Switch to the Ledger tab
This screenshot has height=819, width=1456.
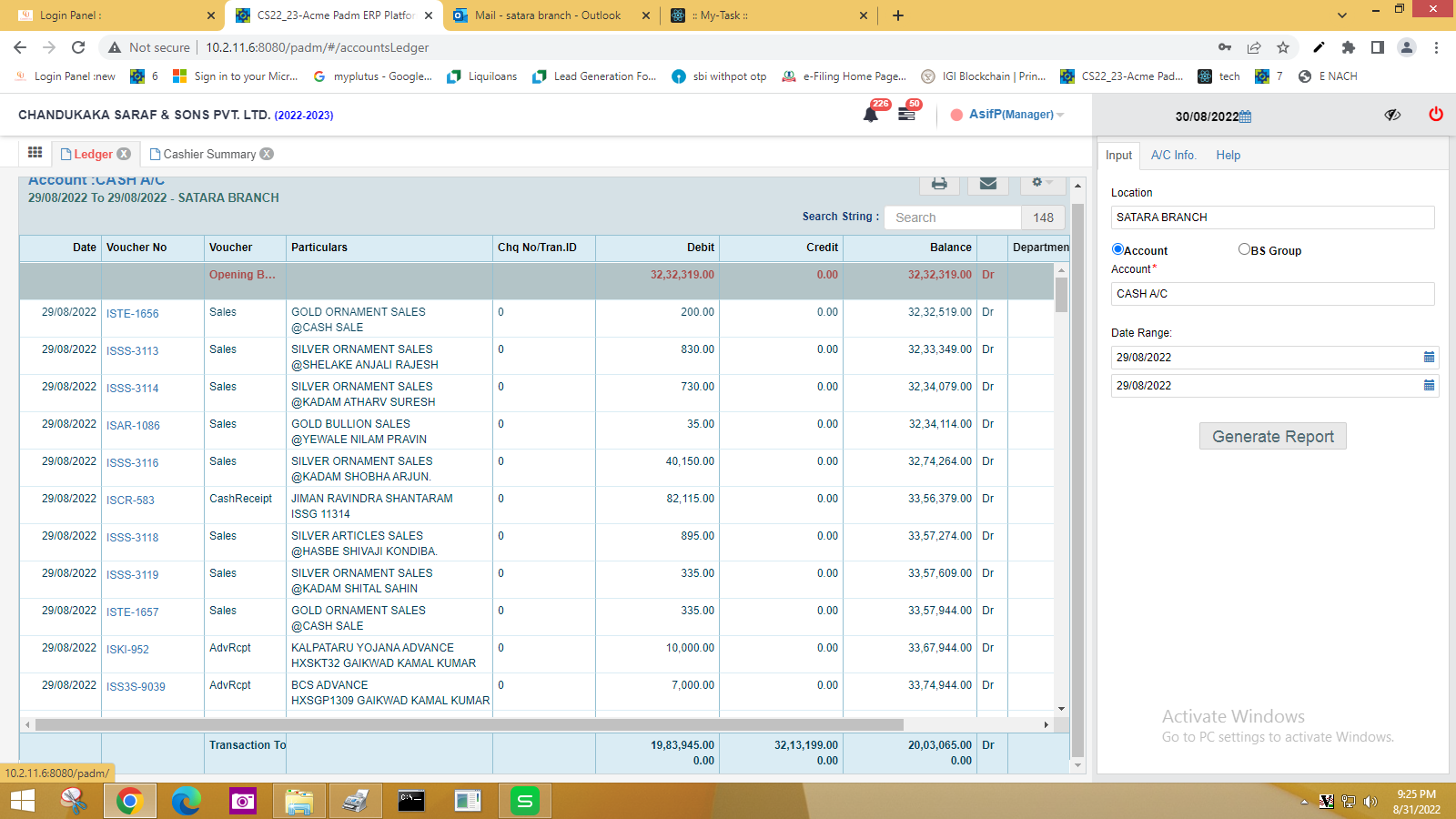coord(93,154)
